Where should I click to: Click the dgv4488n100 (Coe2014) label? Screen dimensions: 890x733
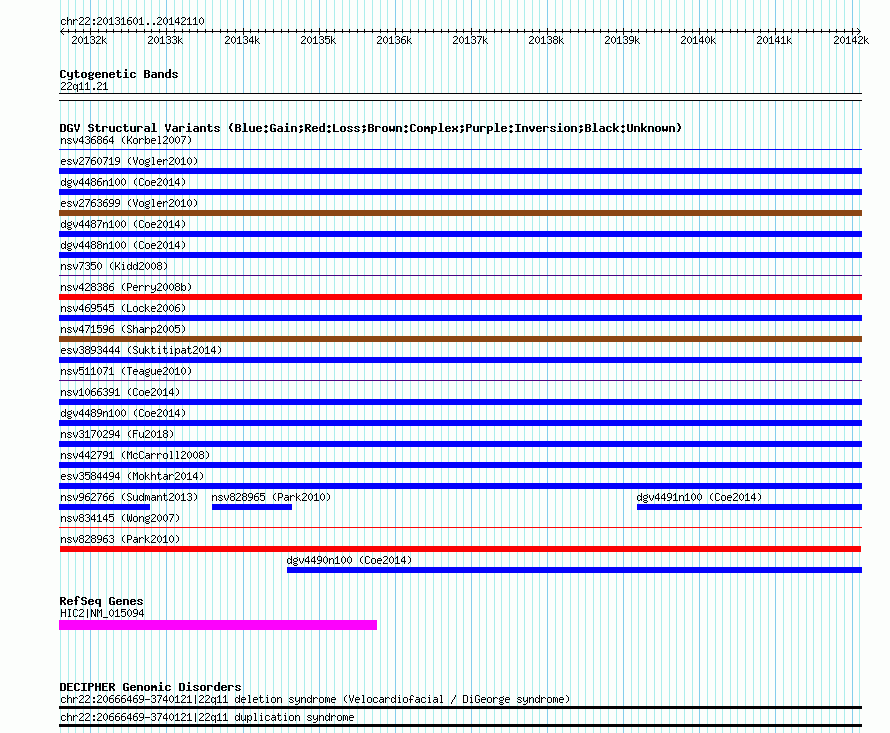[123, 245]
